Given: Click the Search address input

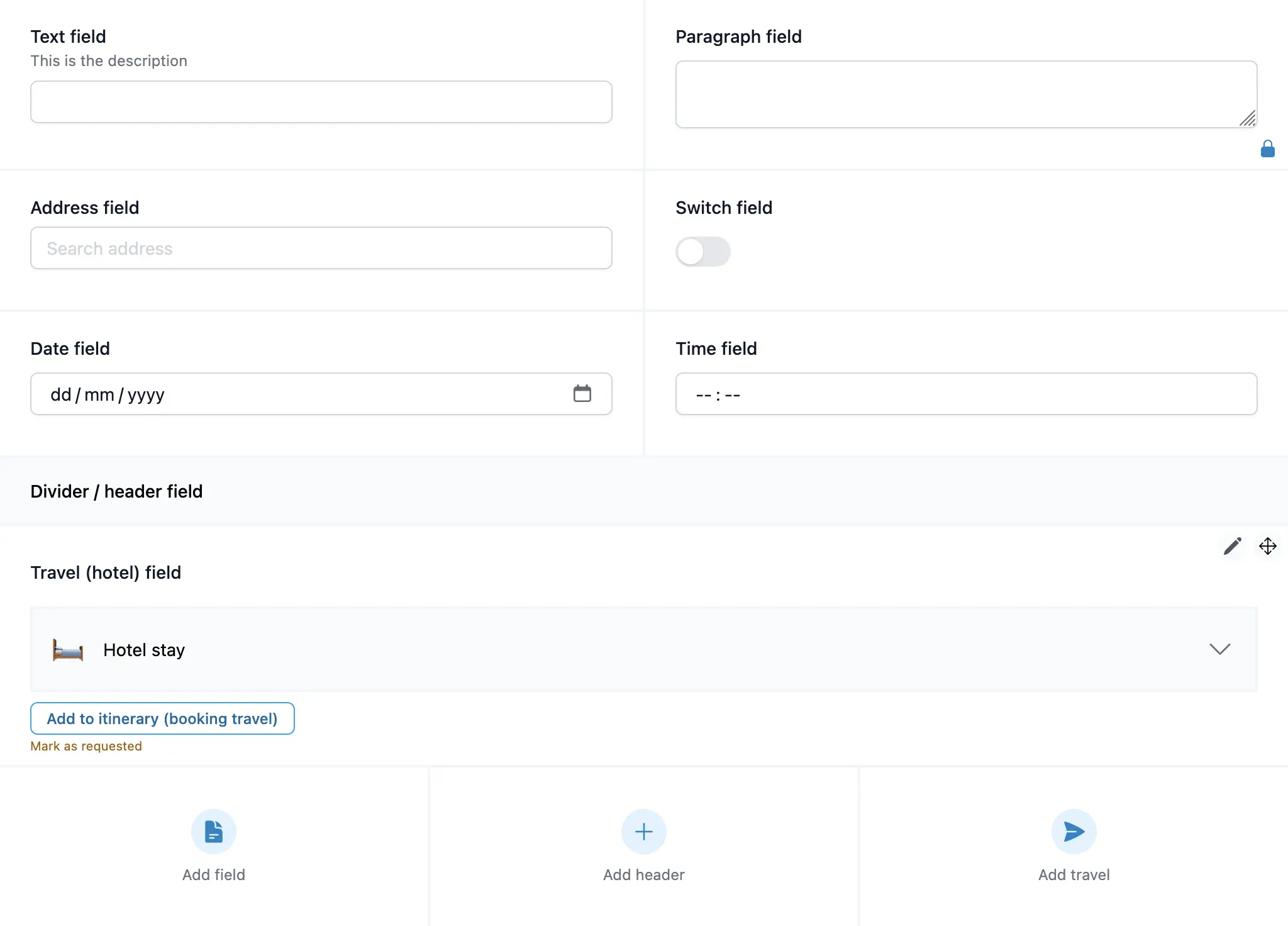Looking at the screenshot, I should (321, 248).
